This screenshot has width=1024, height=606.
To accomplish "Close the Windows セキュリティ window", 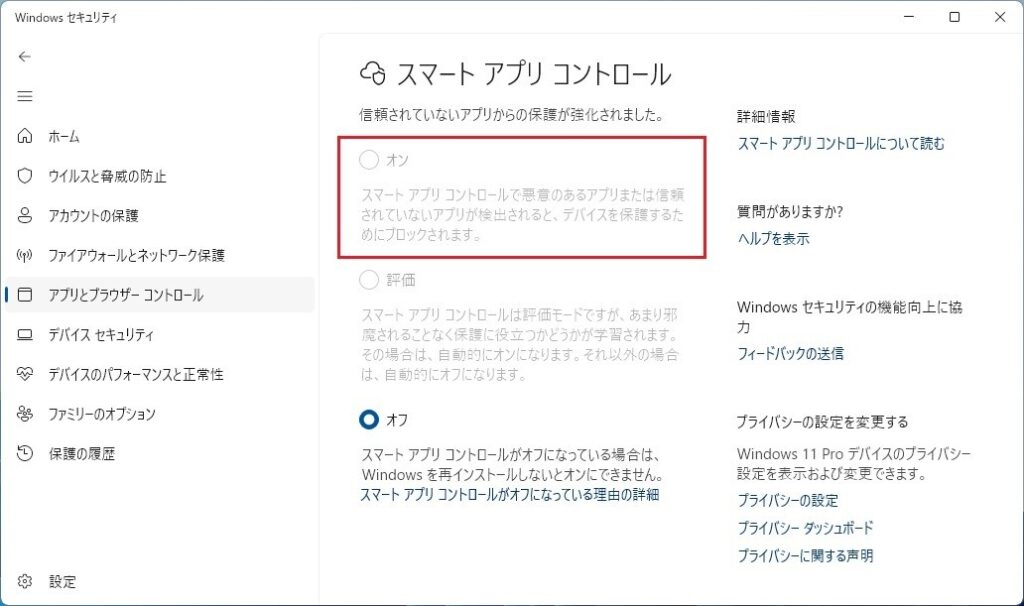I will tap(1000, 17).
